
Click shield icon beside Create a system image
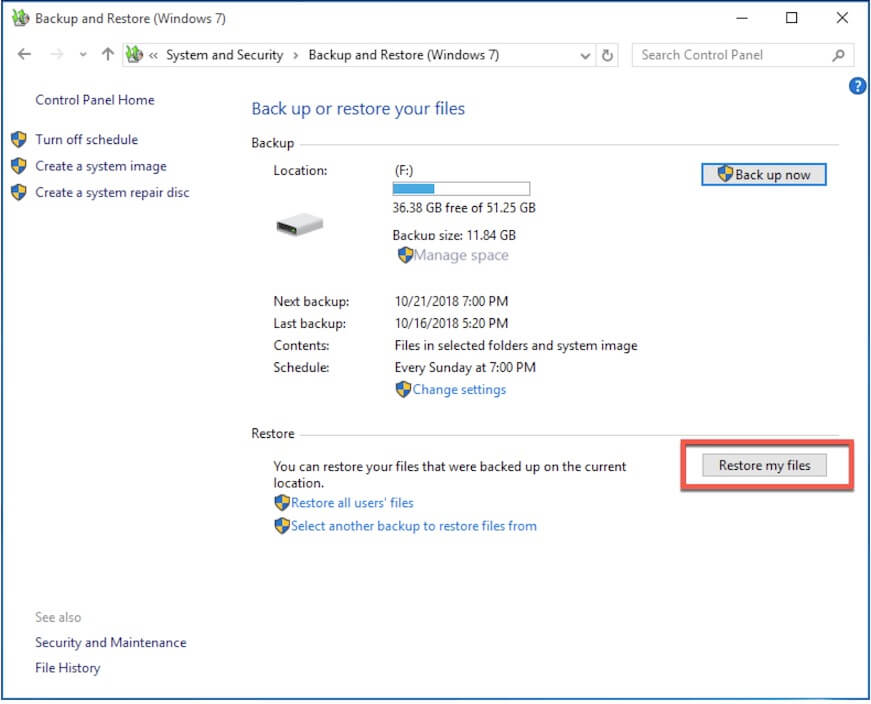pyautogui.click(x=19, y=166)
